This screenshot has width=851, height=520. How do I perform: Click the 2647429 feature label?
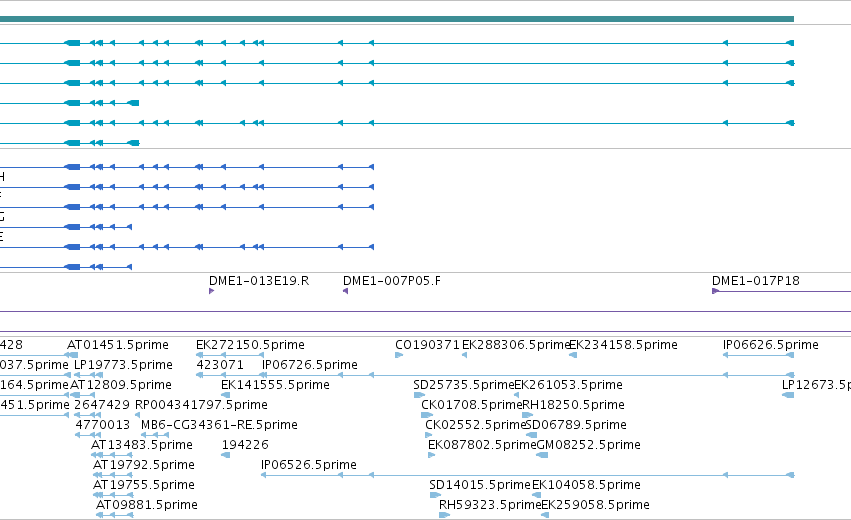pos(102,405)
